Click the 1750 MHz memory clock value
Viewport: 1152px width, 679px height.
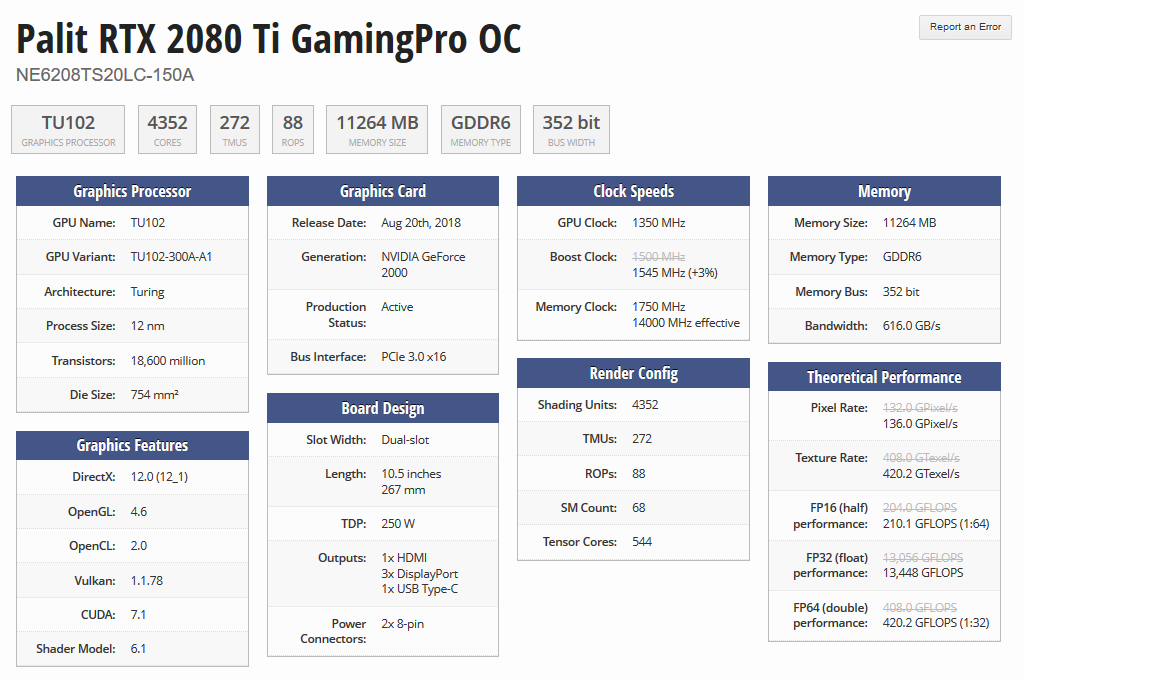(x=658, y=306)
